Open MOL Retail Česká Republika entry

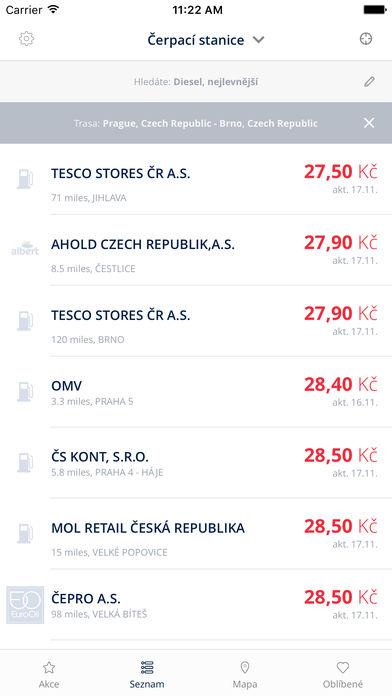point(196,534)
